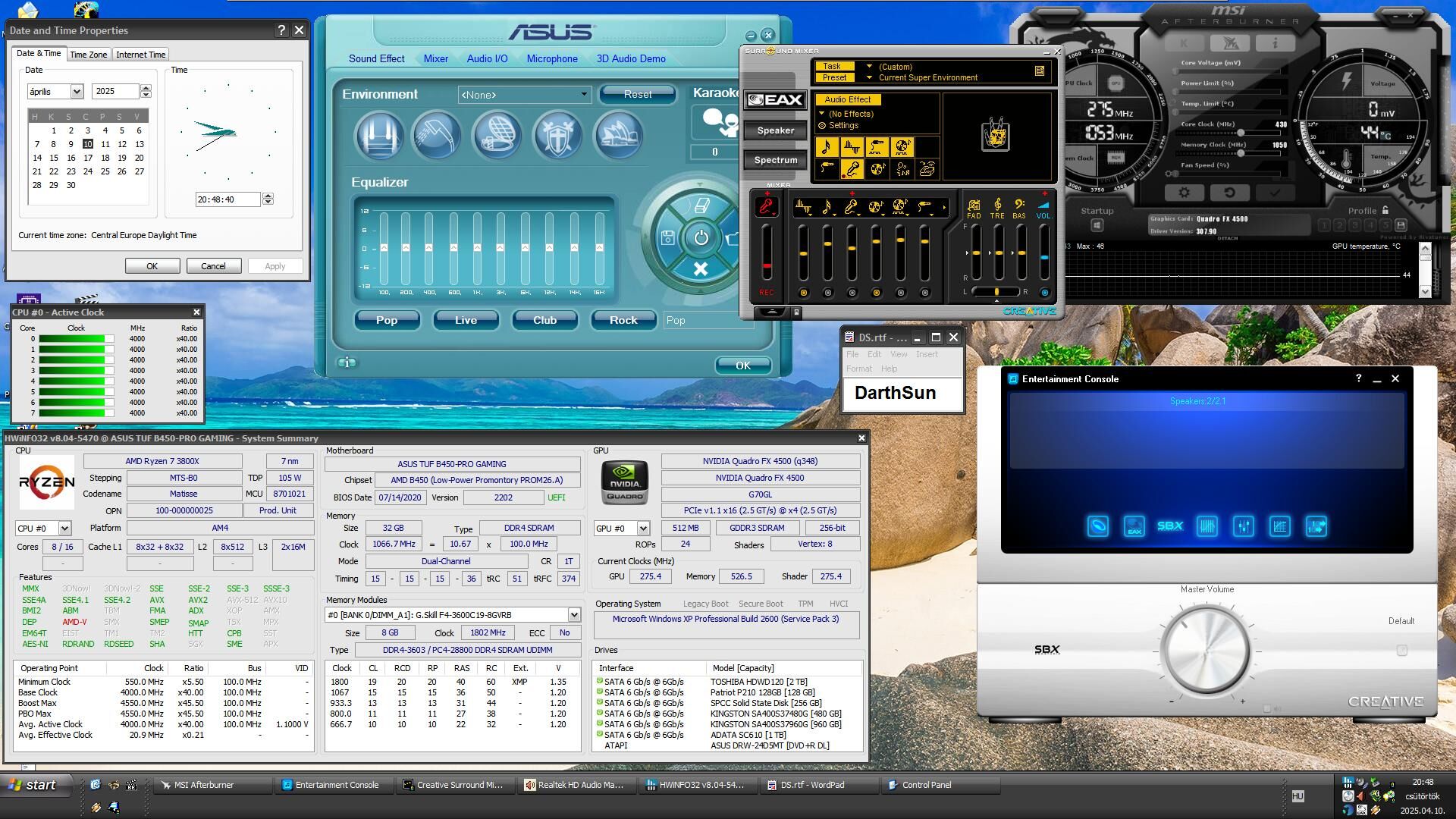Open graph icon in Entertainment Console
1456x819 pixels.
tap(1279, 526)
